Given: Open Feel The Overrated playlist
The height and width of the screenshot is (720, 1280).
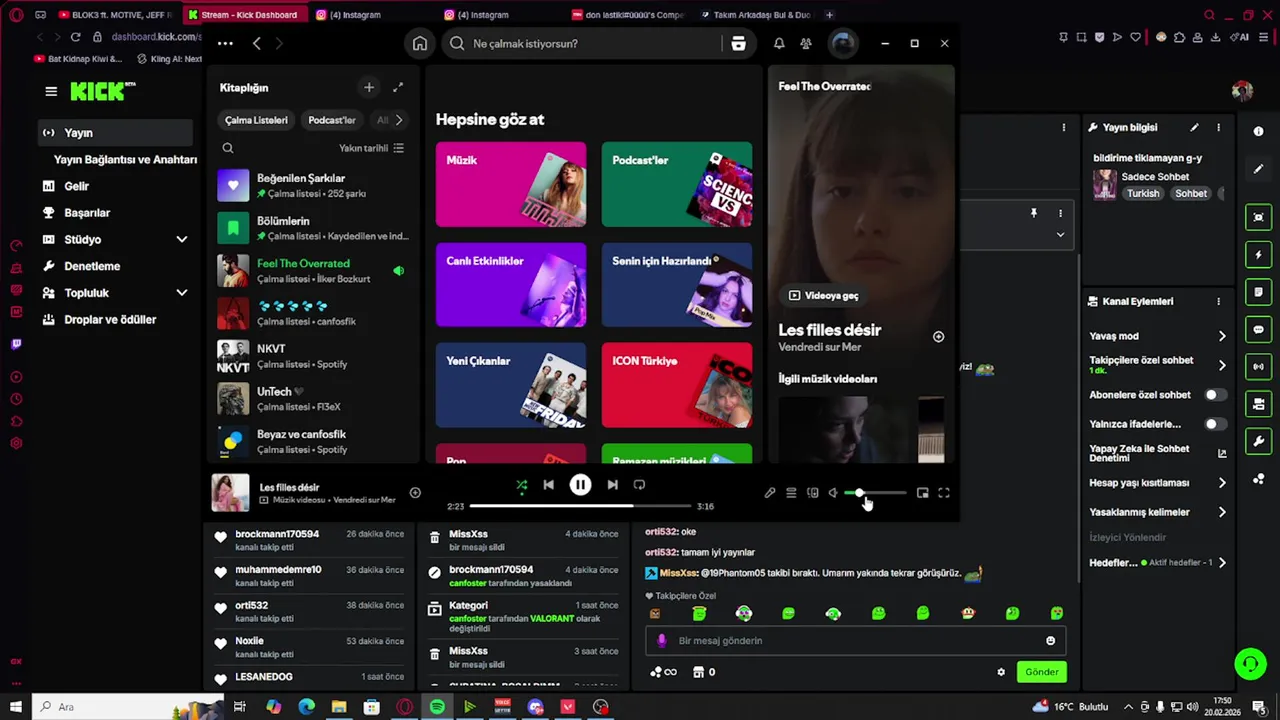Looking at the screenshot, I should pos(313,271).
